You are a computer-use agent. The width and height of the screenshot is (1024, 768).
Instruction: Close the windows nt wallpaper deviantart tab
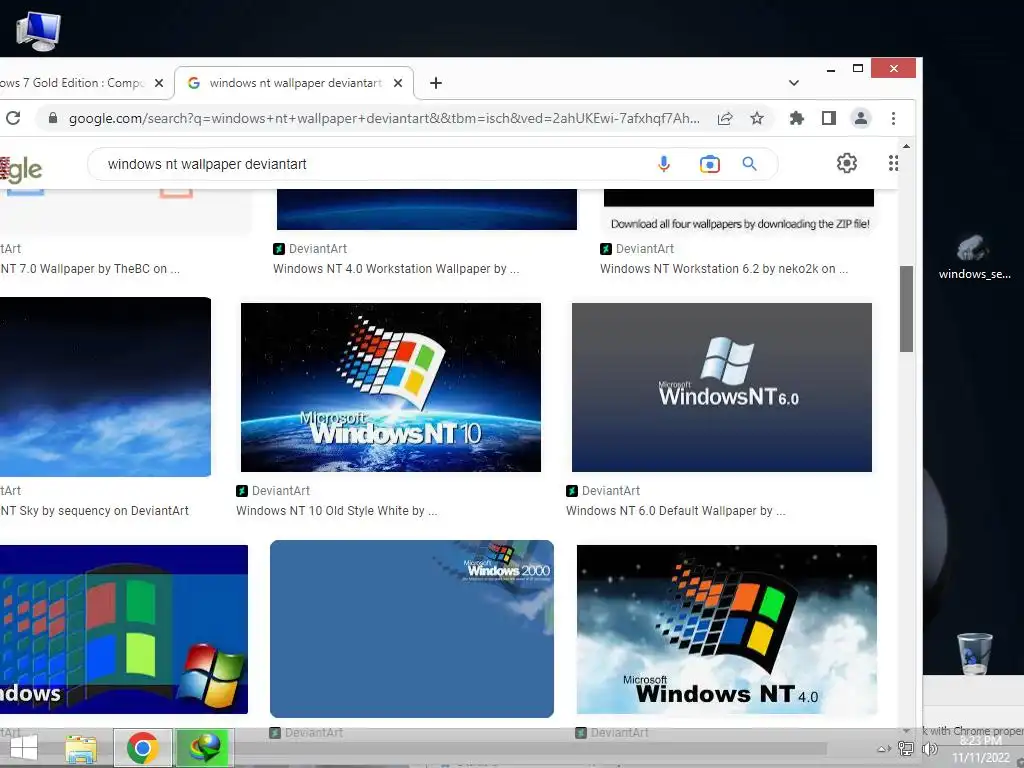pyautogui.click(x=398, y=83)
